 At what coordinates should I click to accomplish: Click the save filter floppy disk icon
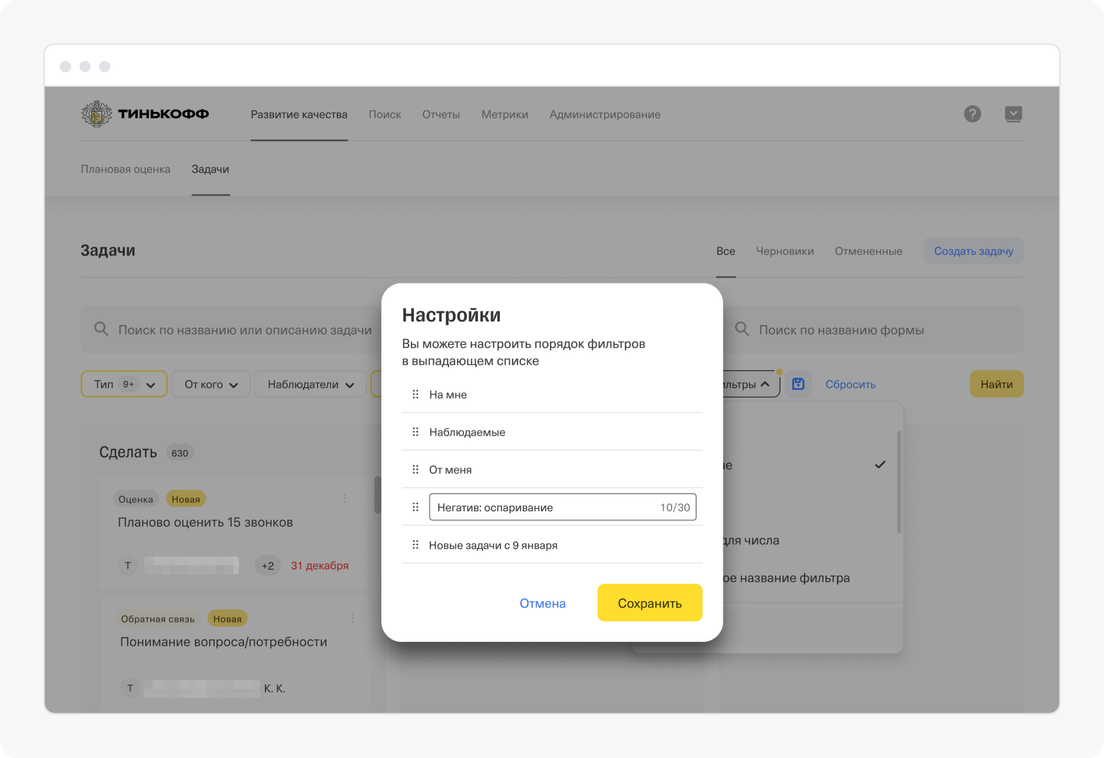click(798, 384)
